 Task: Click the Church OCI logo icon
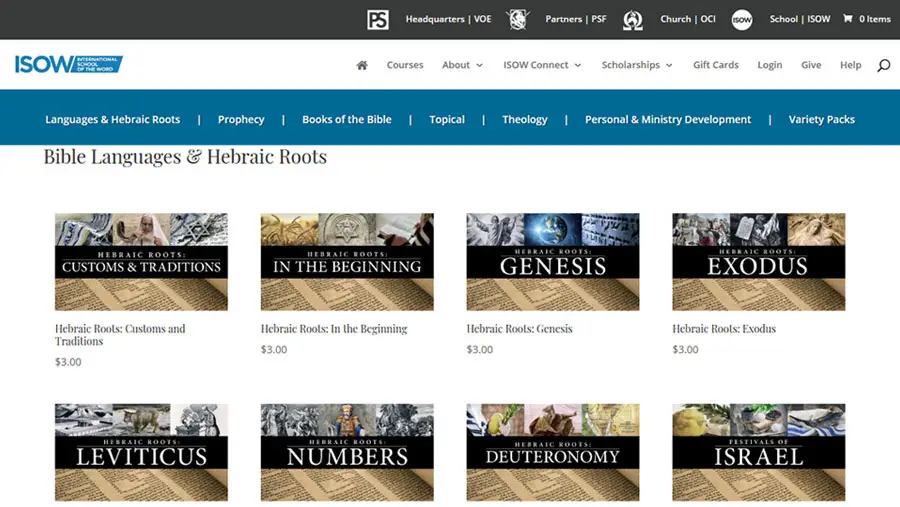tap(632, 19)
